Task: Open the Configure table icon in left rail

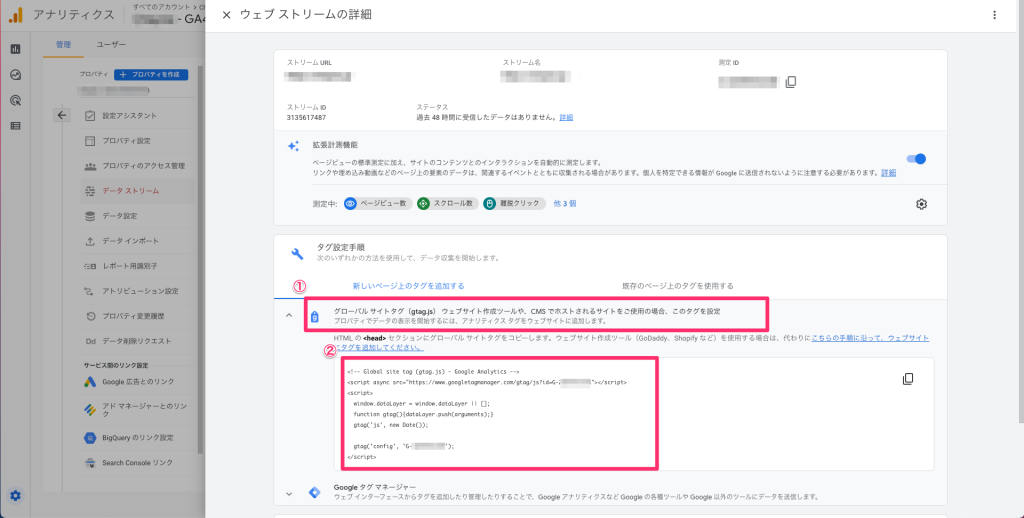Action: click(x=16, y=126)
